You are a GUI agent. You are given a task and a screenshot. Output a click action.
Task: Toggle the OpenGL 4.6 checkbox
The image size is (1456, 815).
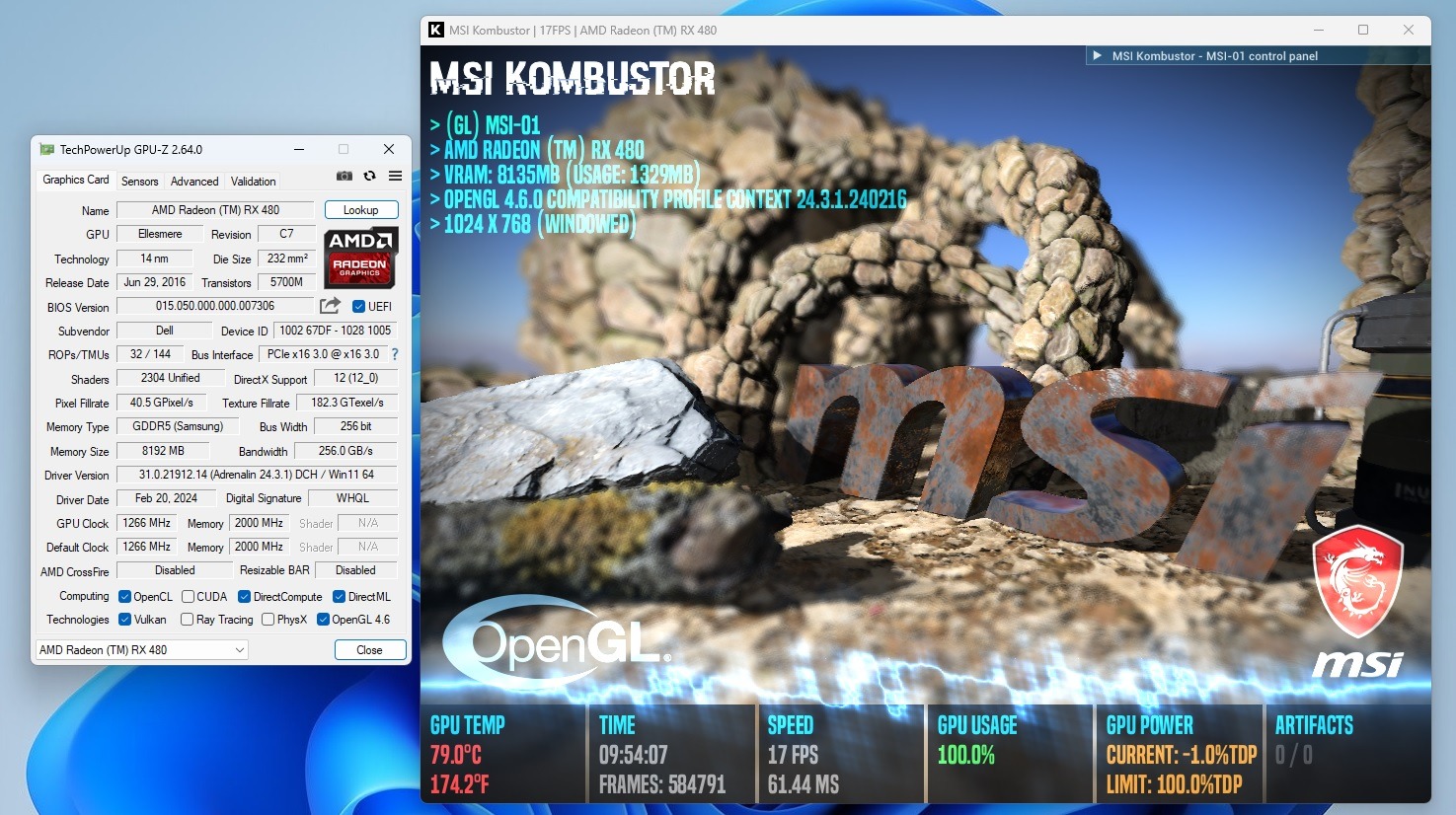pyautogui.click(x=323, y=620)
